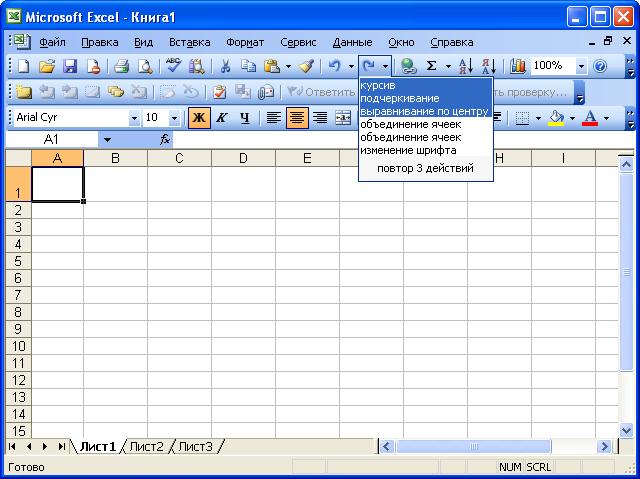Toggle underline Ч formatting

(x=244, y=118)
